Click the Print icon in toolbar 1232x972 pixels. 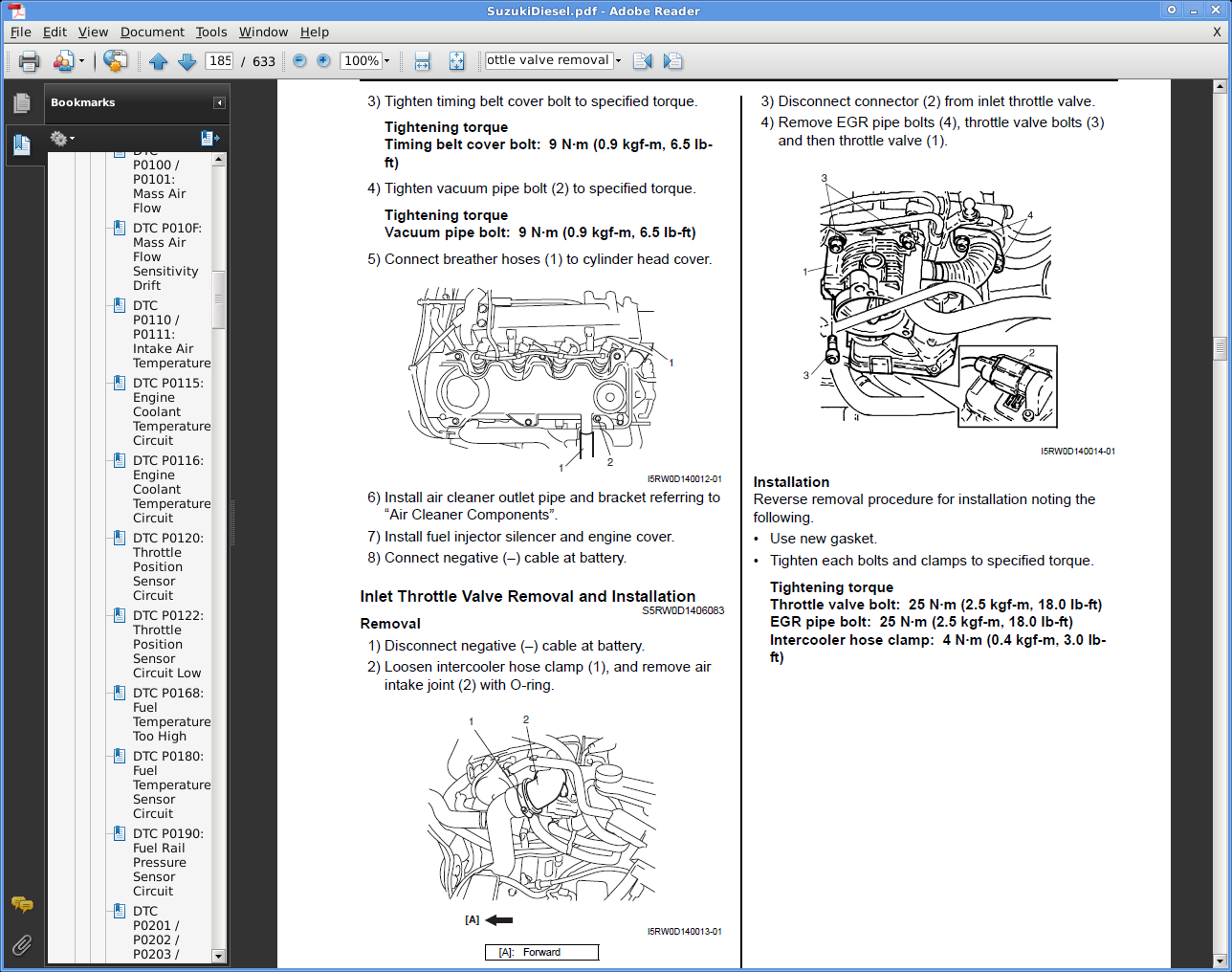click(29, 61)
